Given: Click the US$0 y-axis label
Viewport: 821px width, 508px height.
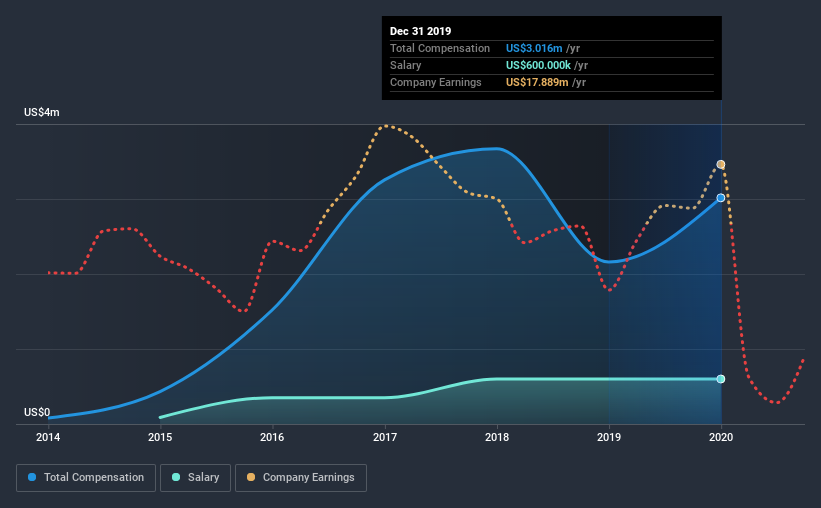Looking at the screenshot, I should coord(37,412).
